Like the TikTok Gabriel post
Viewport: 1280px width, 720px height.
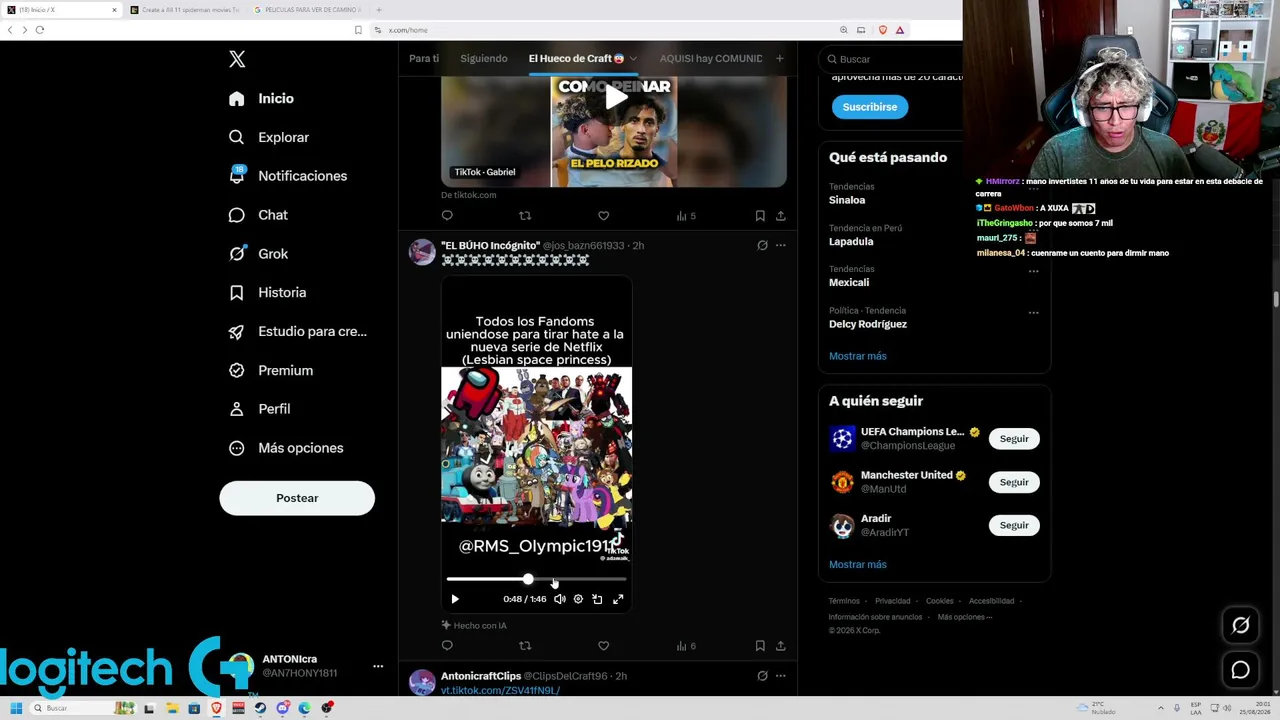tap(603, 216)
